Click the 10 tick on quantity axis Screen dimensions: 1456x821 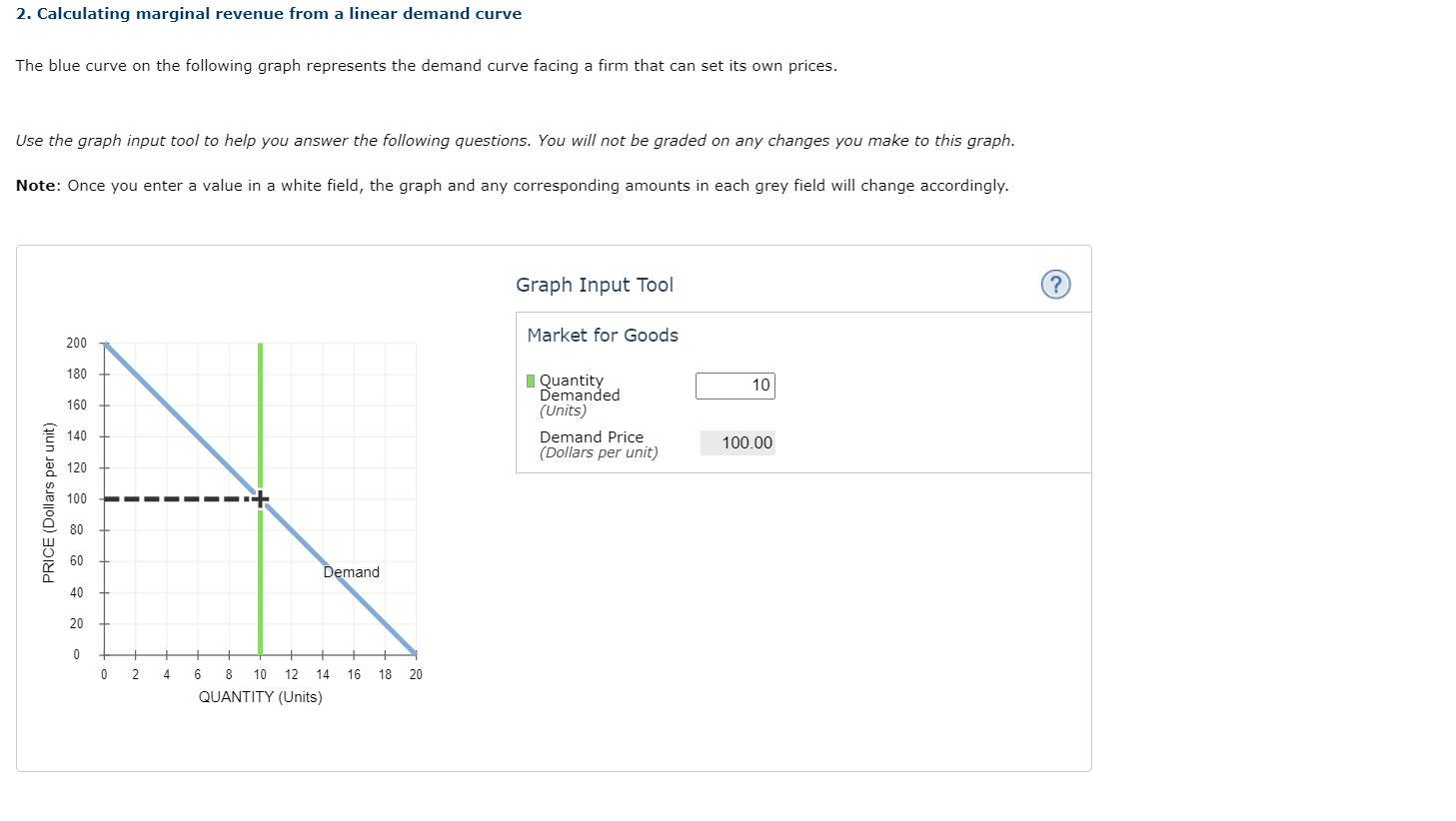pyautogui.click(x=260, y=674)
